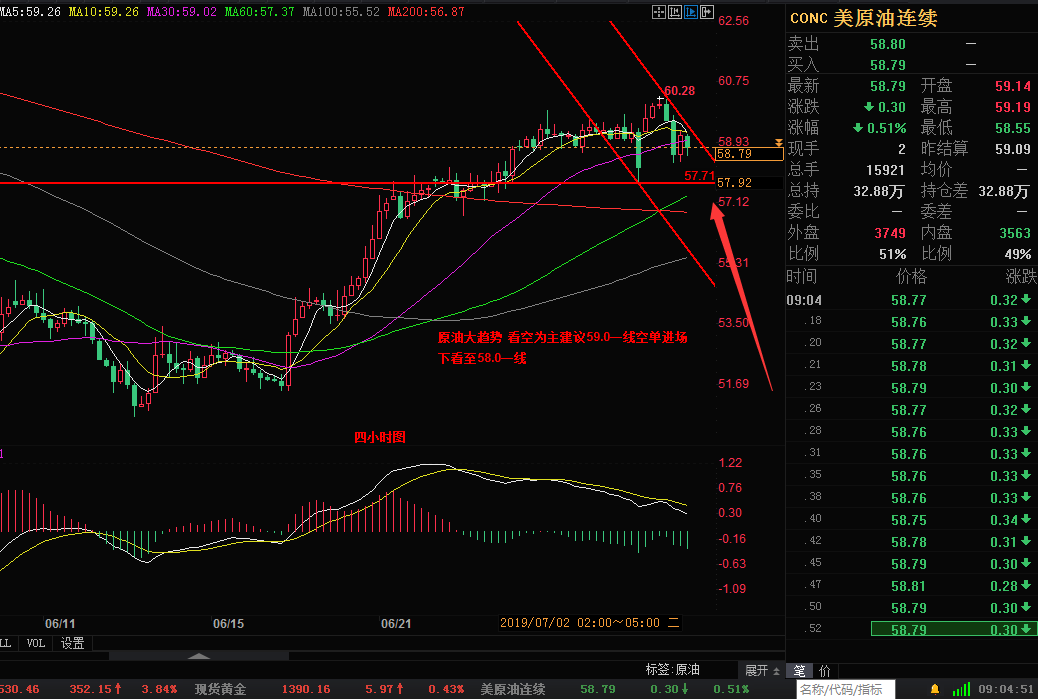The height and width of the screenshot is (699, 1038).
Task: Open the 设置 settings tab
Action: (72, 643)
